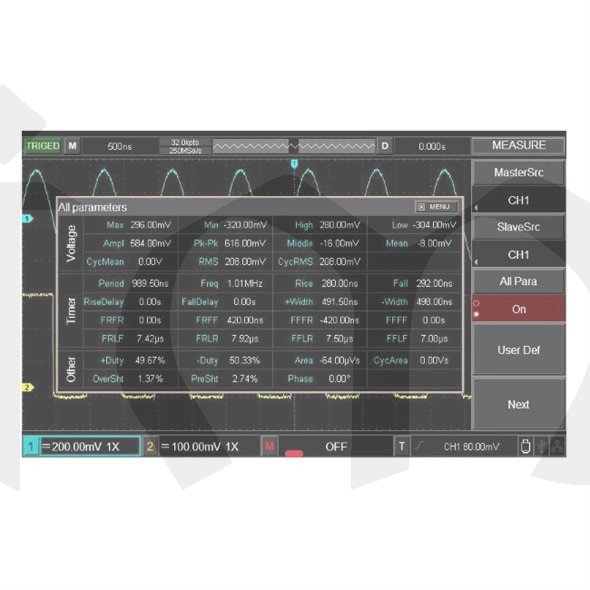Click the USB drive status icon
This screenshot has width=590, height=590.
pos(525,446)
